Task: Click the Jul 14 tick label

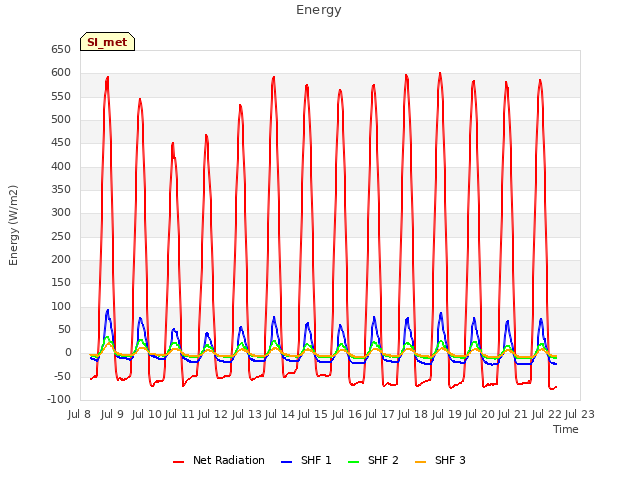Action: click(x=280, y=414)
